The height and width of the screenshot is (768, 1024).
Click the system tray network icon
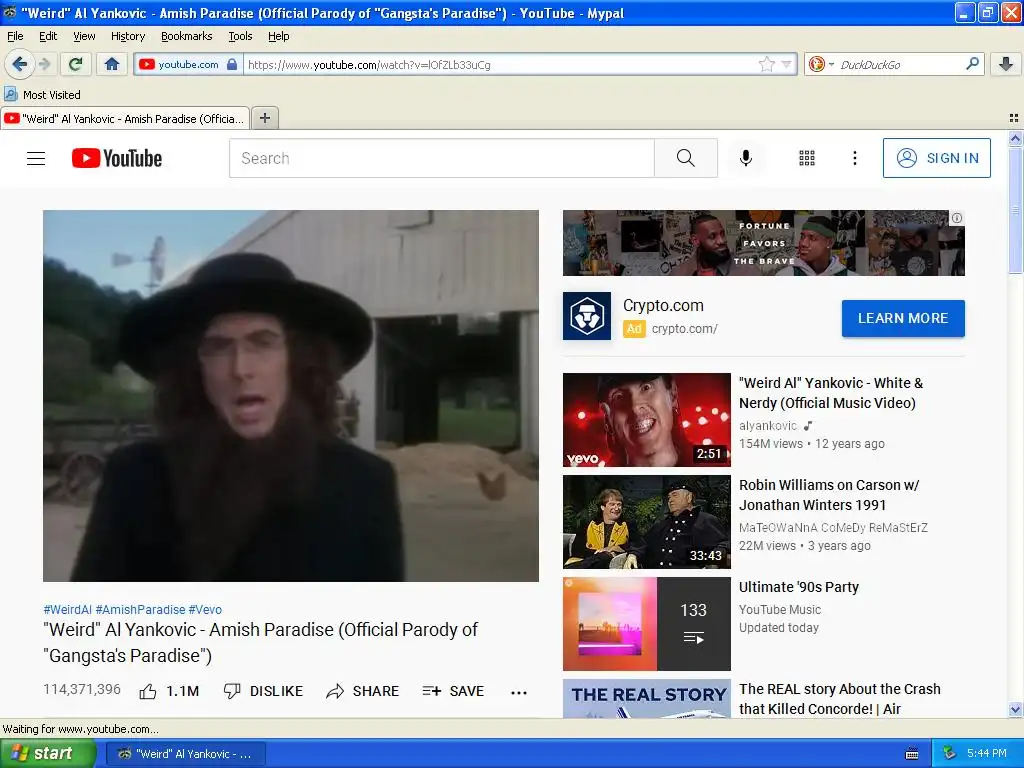click(949, 753)
